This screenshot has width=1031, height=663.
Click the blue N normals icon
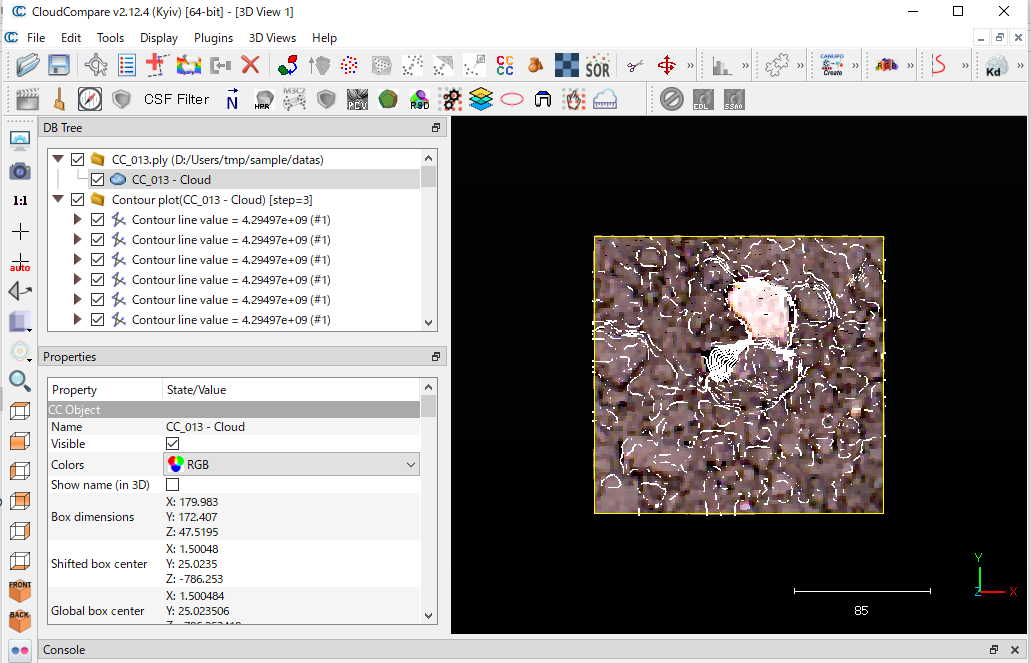pyautogui.click(x=232, y=99)
